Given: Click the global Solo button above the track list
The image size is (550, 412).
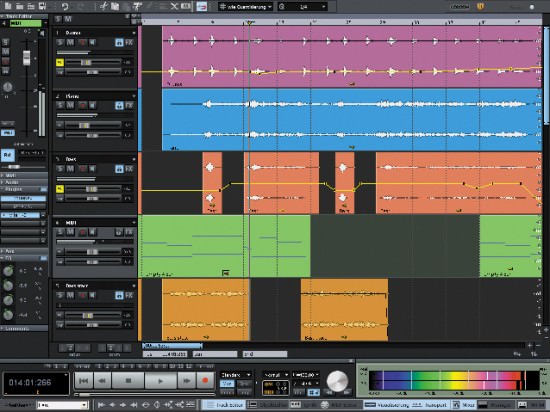Looking at the screenshot, I should (58, 19).
